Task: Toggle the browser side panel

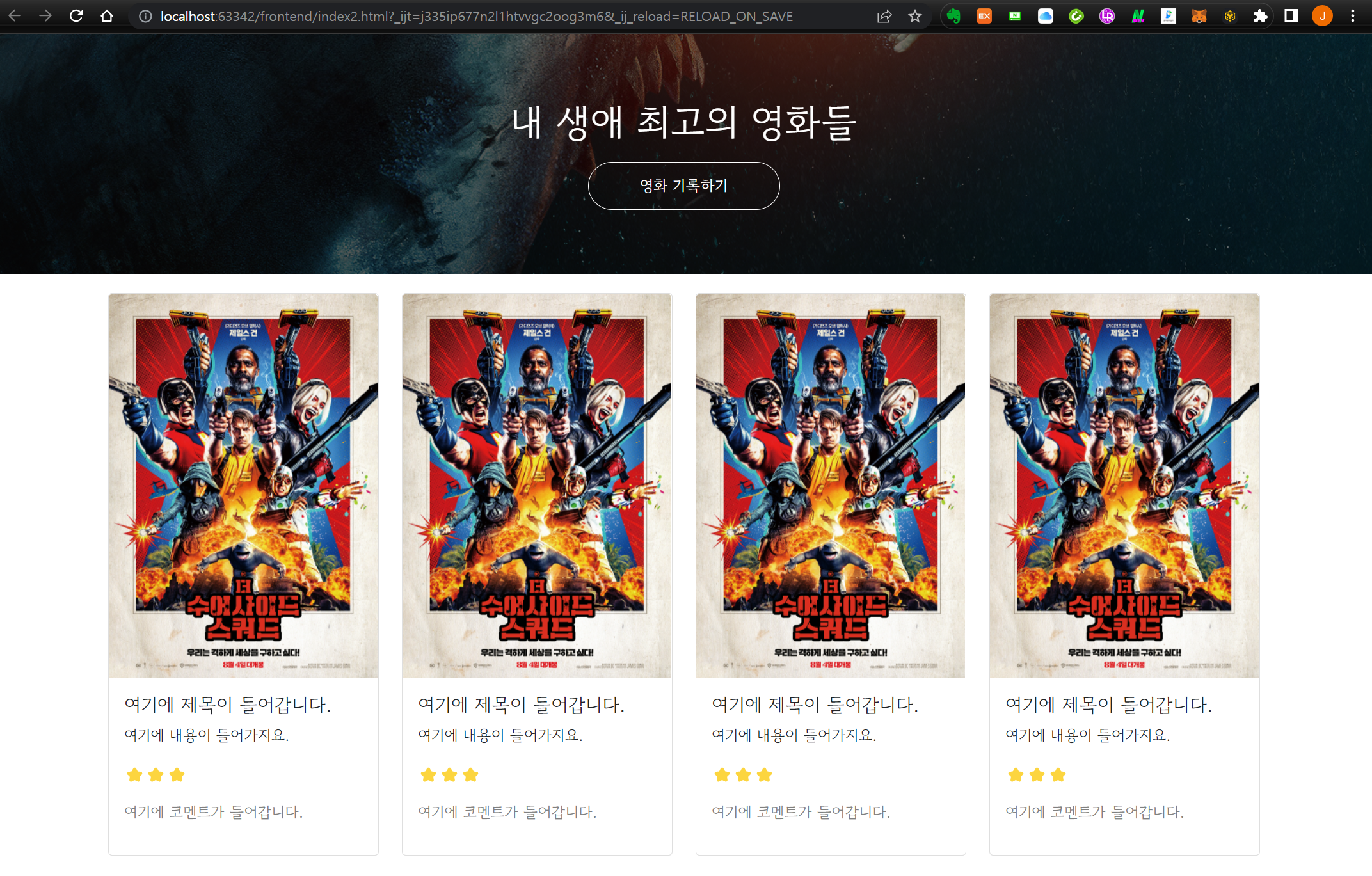Action: (1291, 16)
